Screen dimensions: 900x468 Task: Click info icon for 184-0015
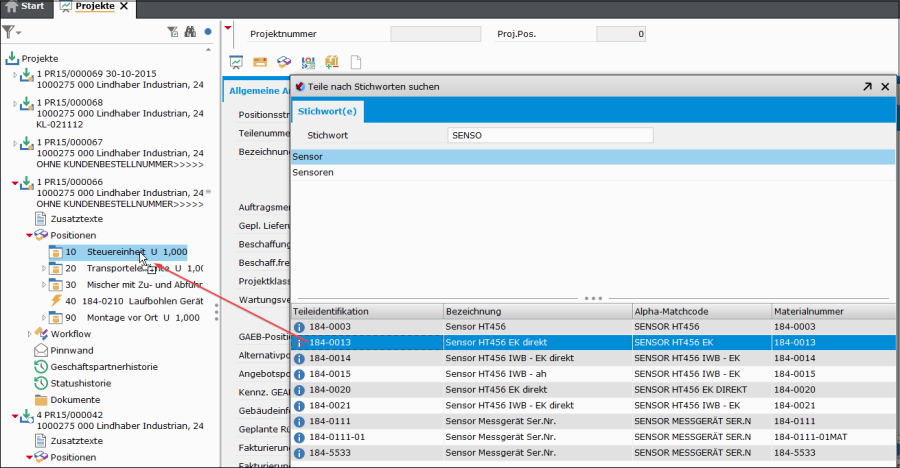(x=299, y=374)
